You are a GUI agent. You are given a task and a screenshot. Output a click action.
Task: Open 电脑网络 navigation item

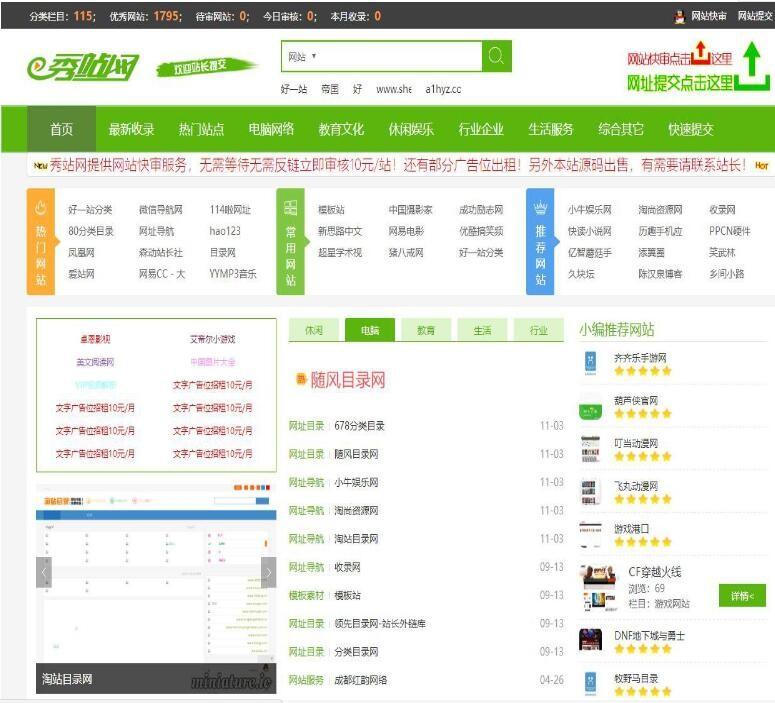click(271, 129)
